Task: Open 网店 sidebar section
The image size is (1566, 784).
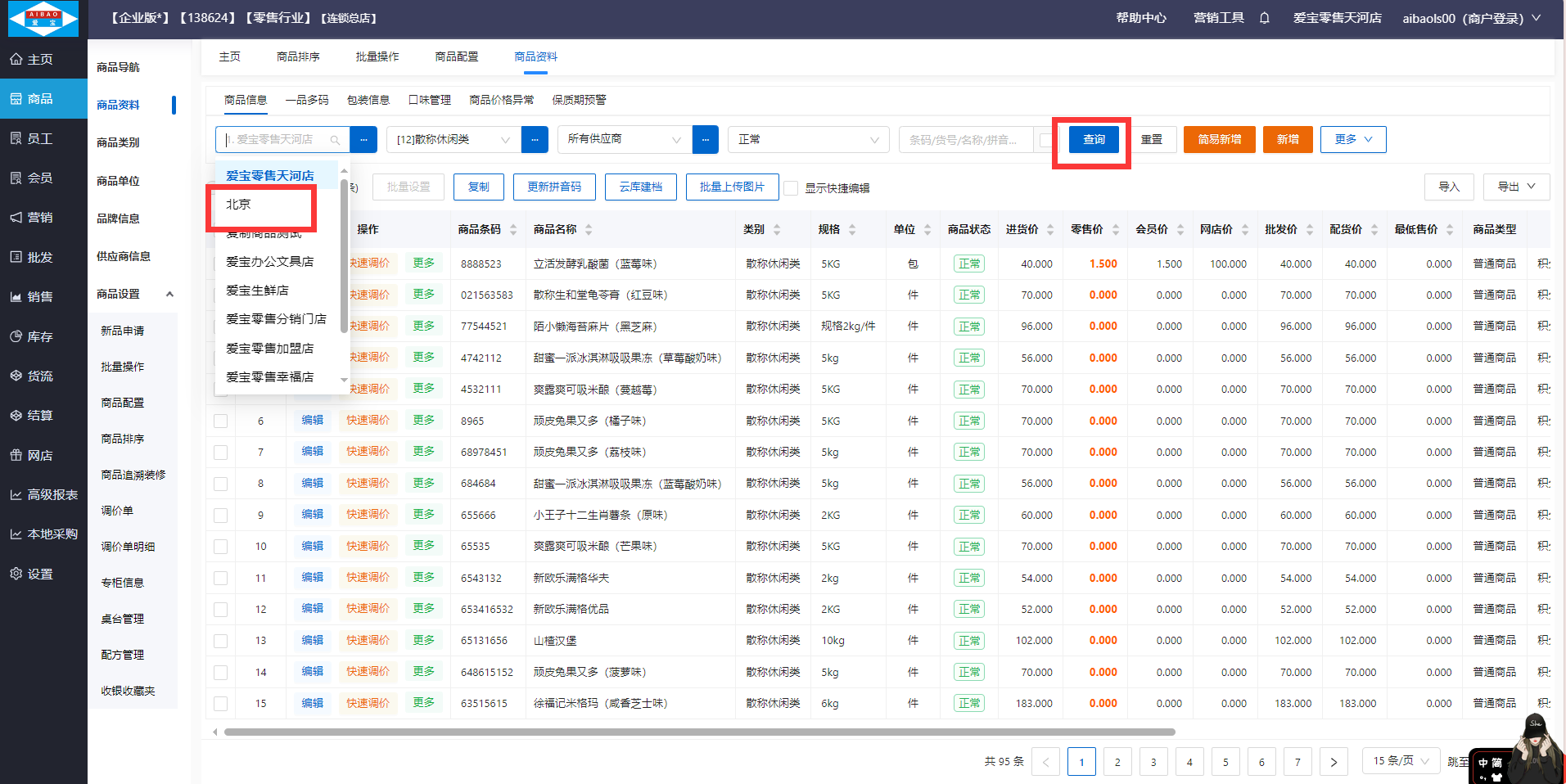Action: [43, 455]
